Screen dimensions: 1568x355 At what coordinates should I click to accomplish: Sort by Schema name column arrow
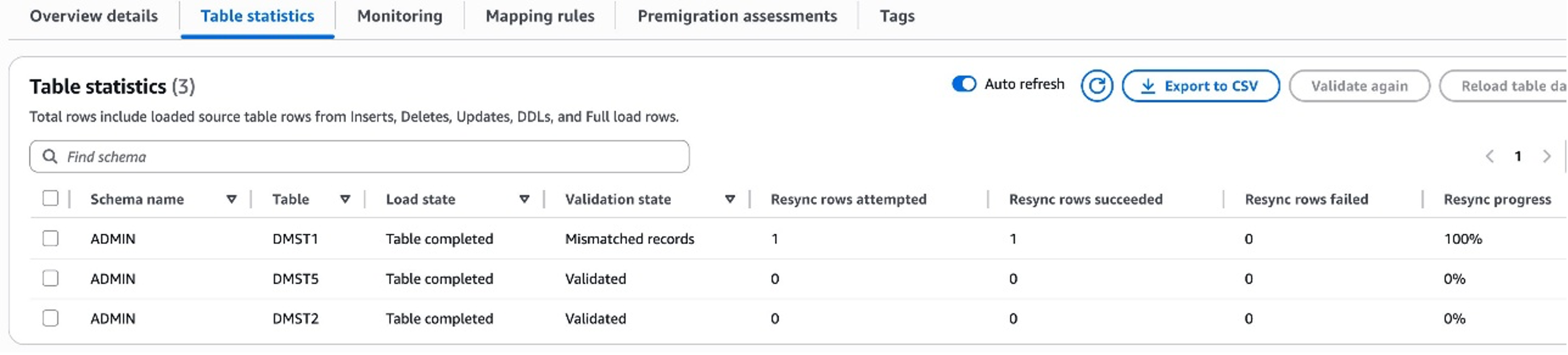231,199
